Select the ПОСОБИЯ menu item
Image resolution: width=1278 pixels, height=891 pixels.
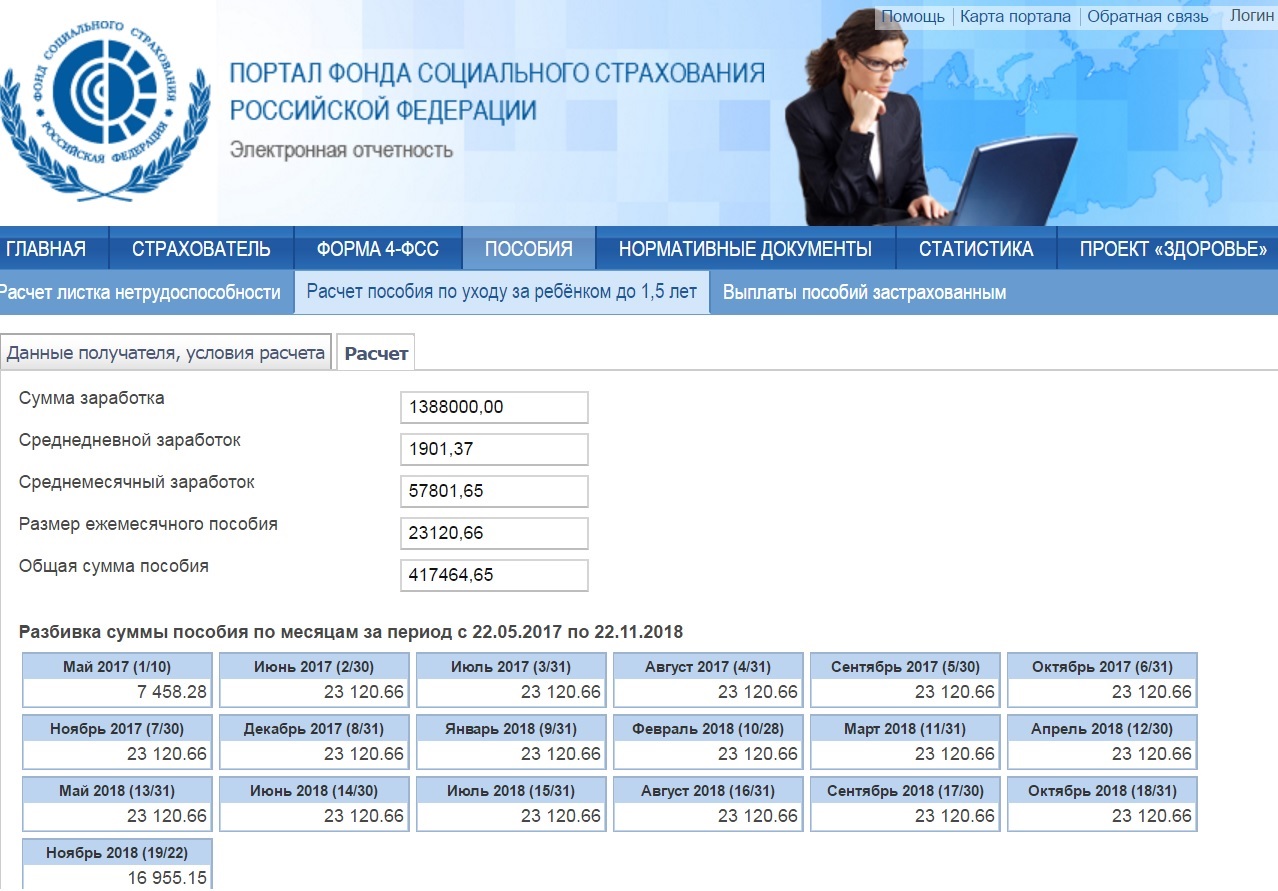tap(528, 249)
